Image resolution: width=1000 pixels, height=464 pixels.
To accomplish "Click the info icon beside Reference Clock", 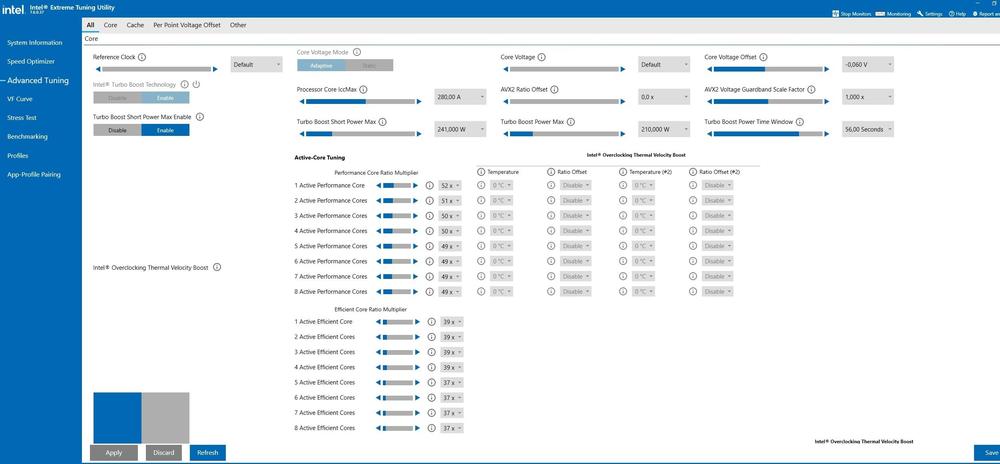I will 141,57.
